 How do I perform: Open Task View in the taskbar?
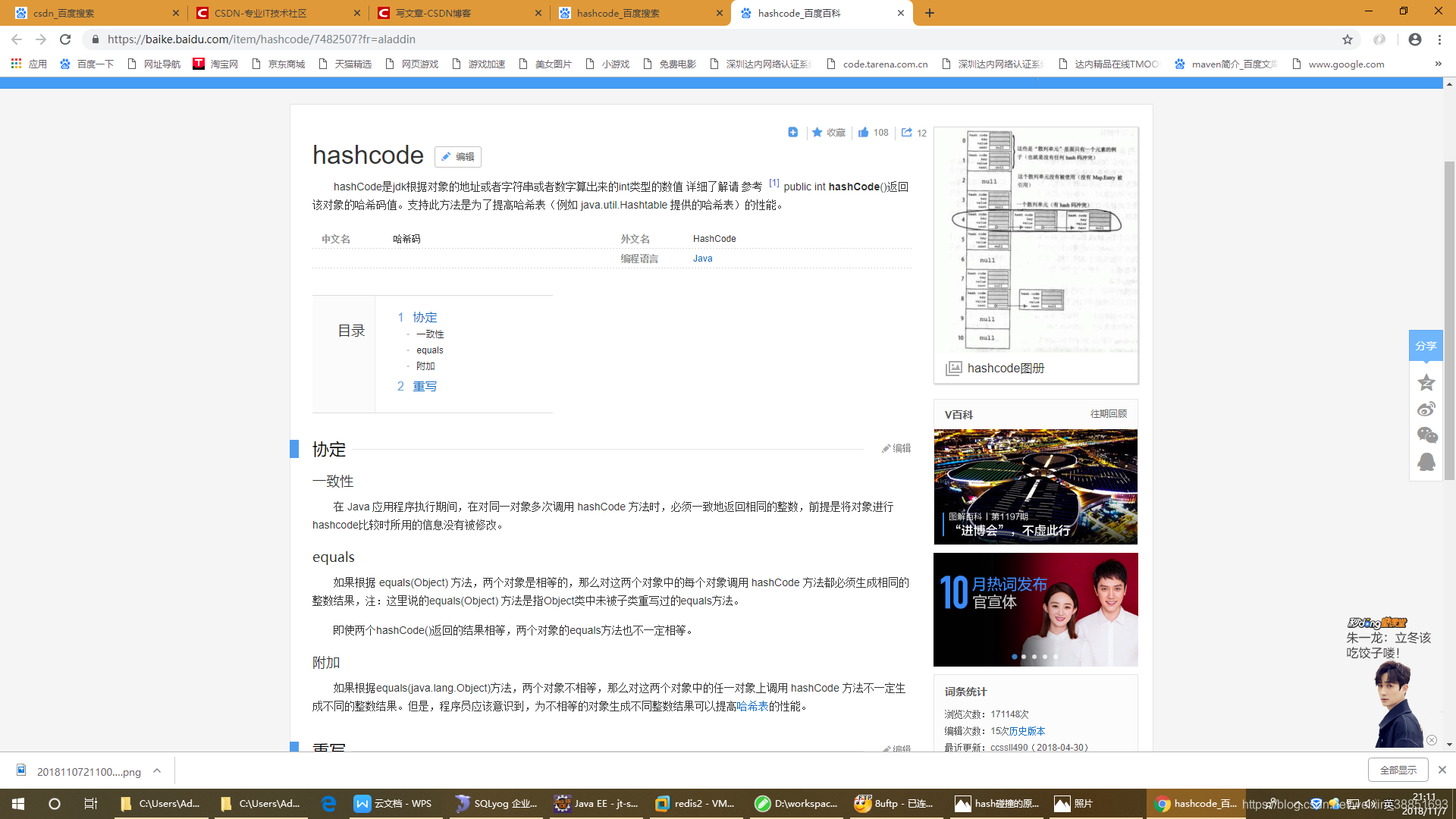pyautogui.click(x=91, y=804)
